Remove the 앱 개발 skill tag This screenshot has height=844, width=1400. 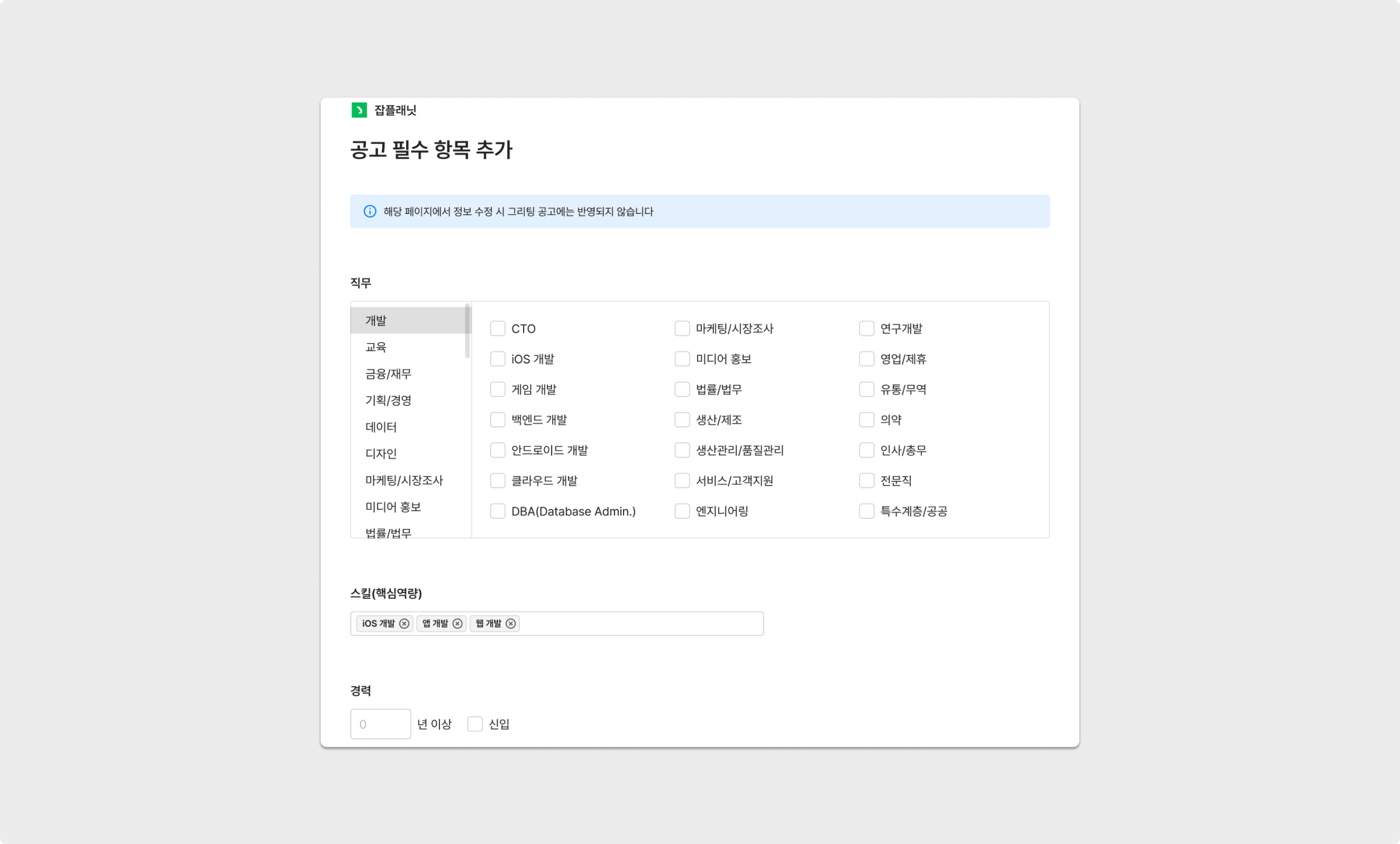(458, 624)
